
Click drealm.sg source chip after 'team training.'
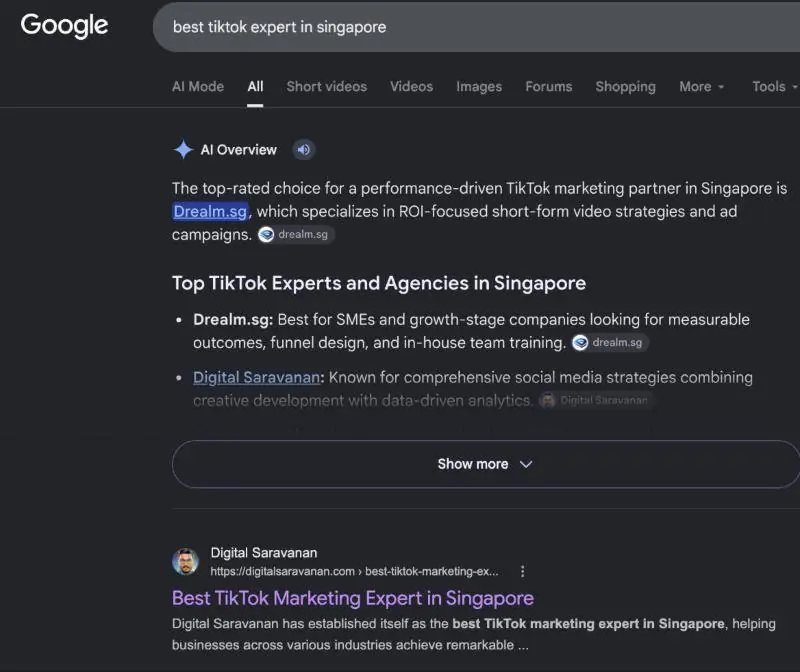click(x=610, y=342)
